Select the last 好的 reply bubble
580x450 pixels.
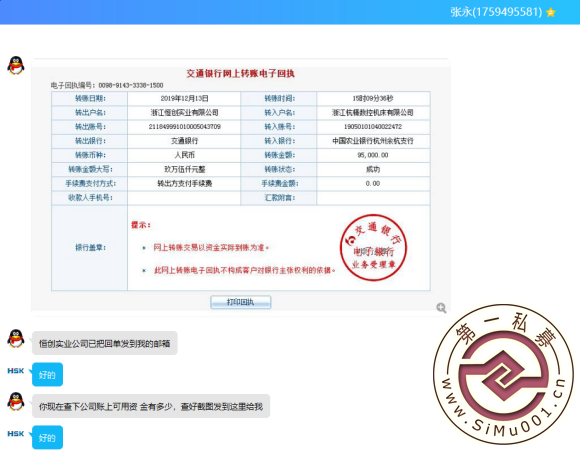[47, 437]
